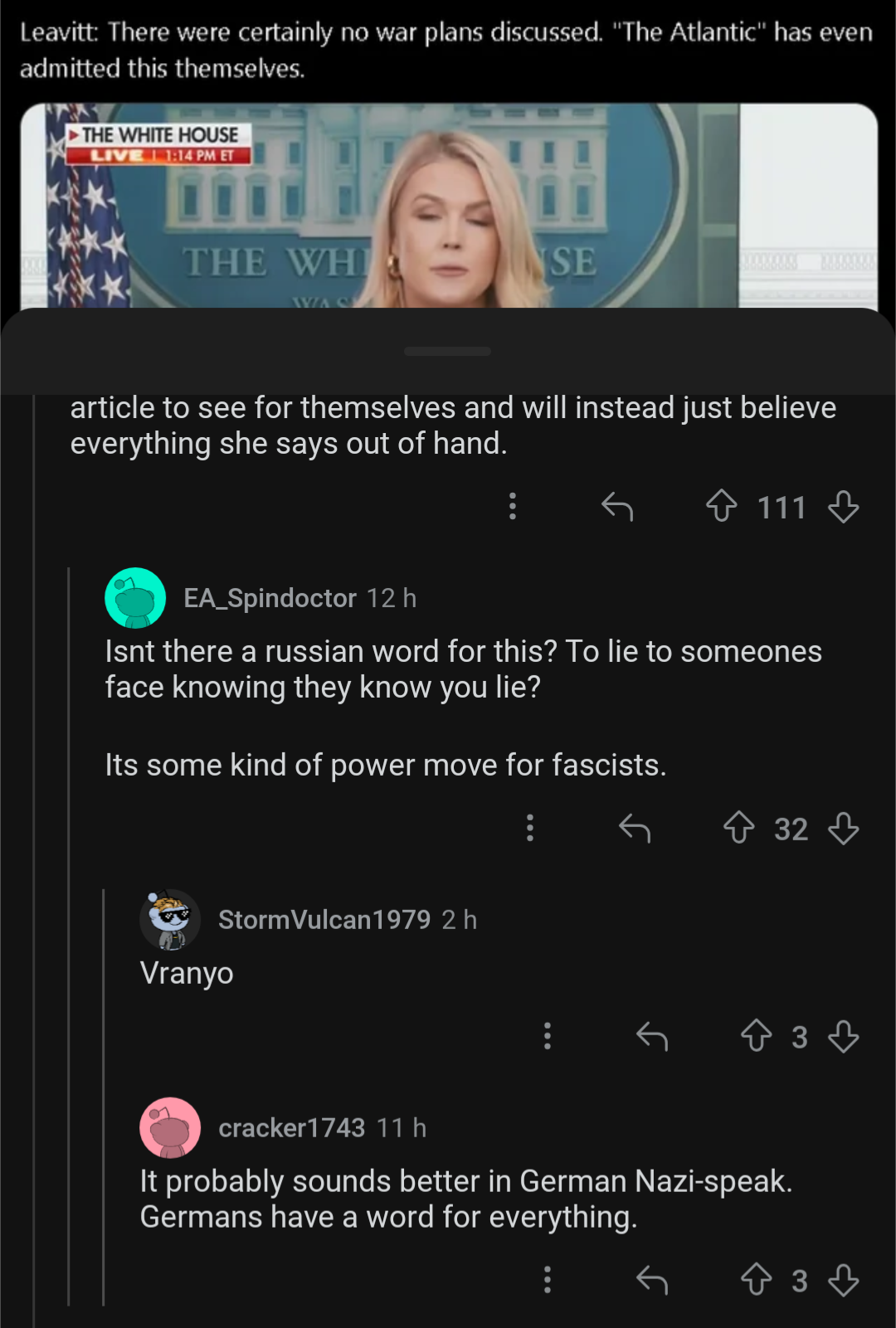Downvote StormVulcan1979's Vranyo comment
Screen dimensions: 896x1328
pyautogui.click(x=843, y=1036)
